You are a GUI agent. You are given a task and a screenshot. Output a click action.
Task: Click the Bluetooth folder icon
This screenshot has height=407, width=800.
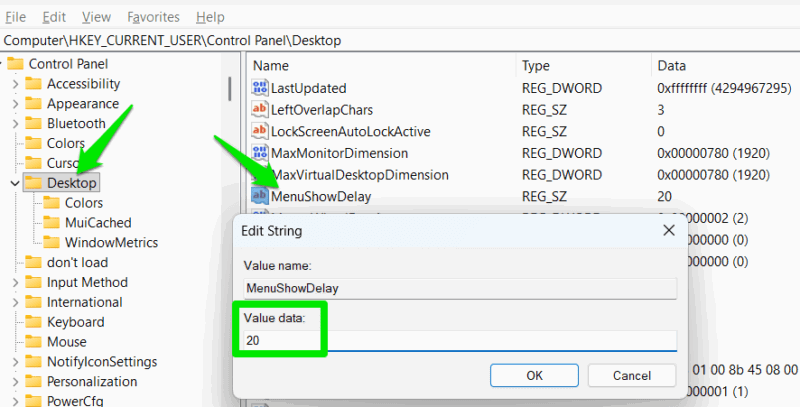pos(33,123)
